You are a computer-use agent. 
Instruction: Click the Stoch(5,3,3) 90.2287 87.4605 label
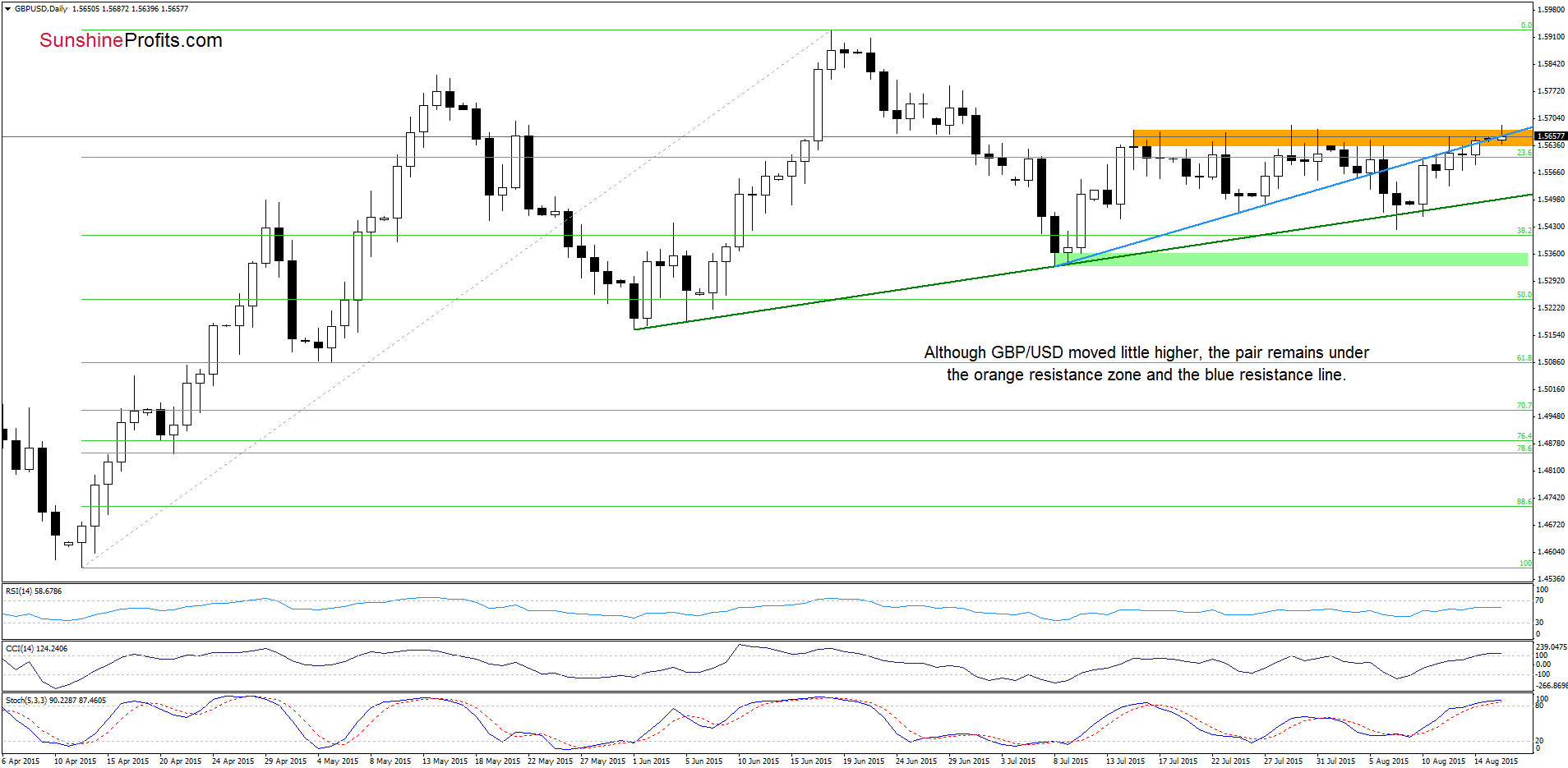pos(56,701)
